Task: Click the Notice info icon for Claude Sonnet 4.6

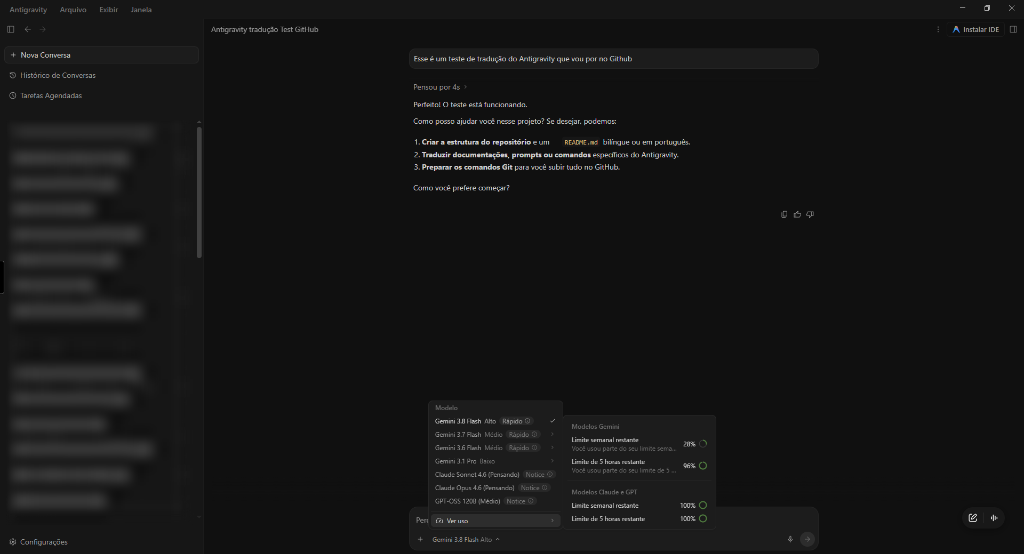Action: tap(549, 475)
